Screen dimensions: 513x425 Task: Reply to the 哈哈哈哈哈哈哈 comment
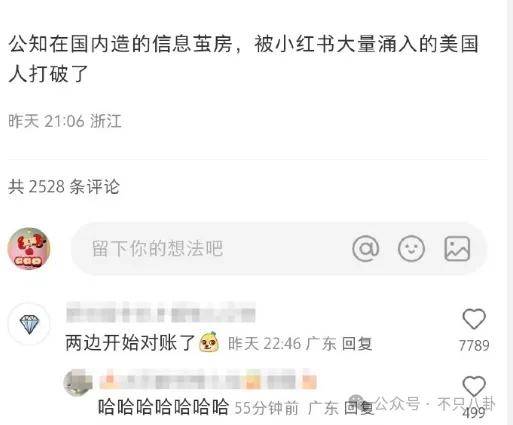[x=359, y=408]
